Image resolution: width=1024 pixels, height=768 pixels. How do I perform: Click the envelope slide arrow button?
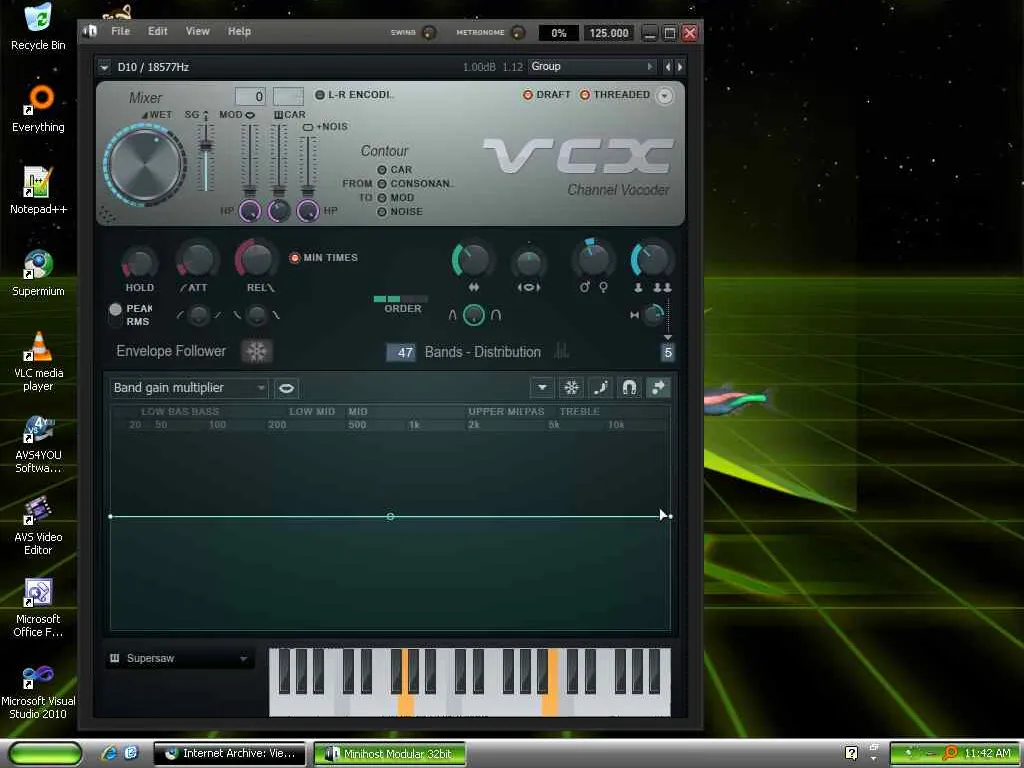[x=658, y=388]
